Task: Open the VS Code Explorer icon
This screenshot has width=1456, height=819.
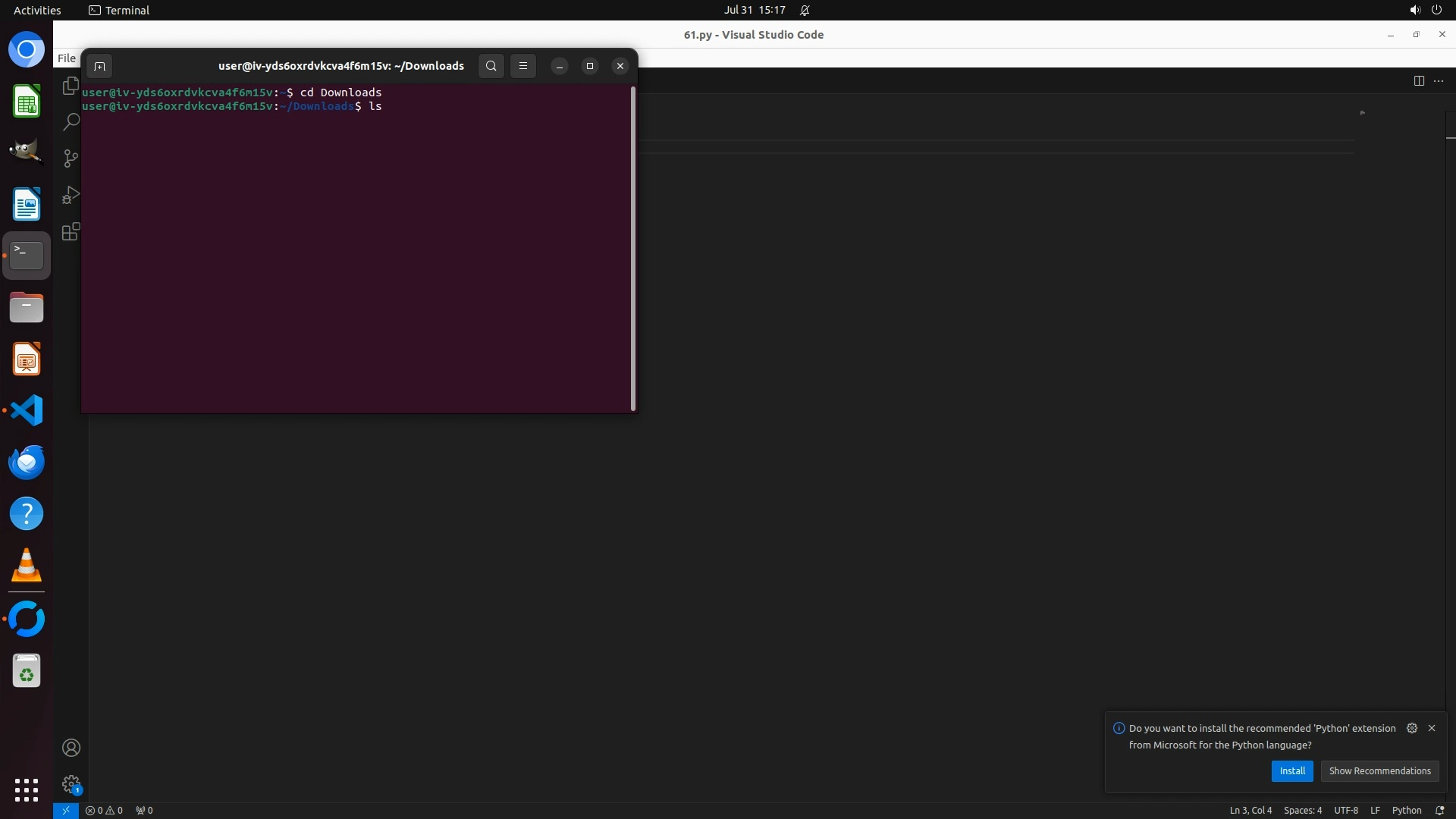Action: 71,86
